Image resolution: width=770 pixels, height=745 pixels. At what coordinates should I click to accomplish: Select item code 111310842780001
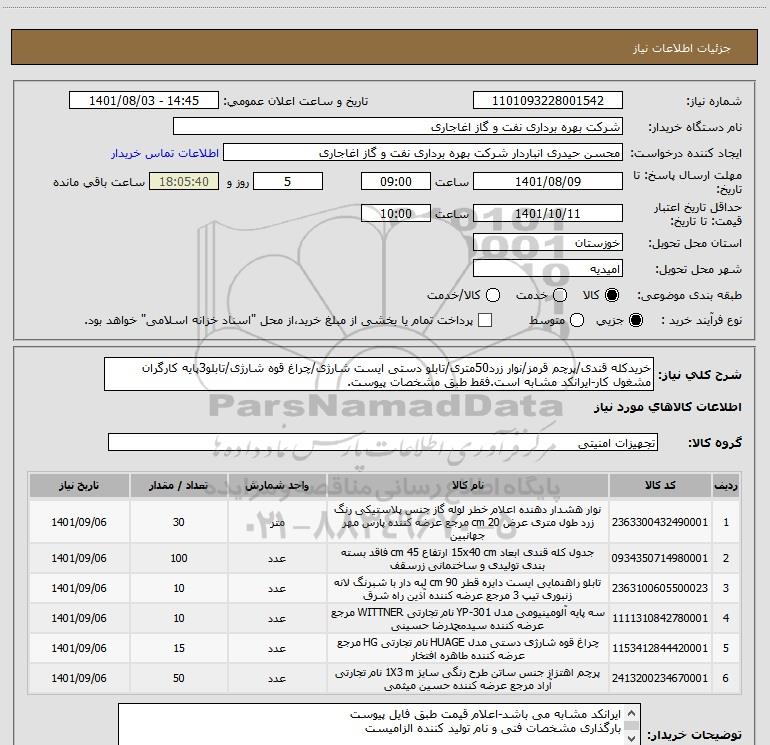(660, 618)
